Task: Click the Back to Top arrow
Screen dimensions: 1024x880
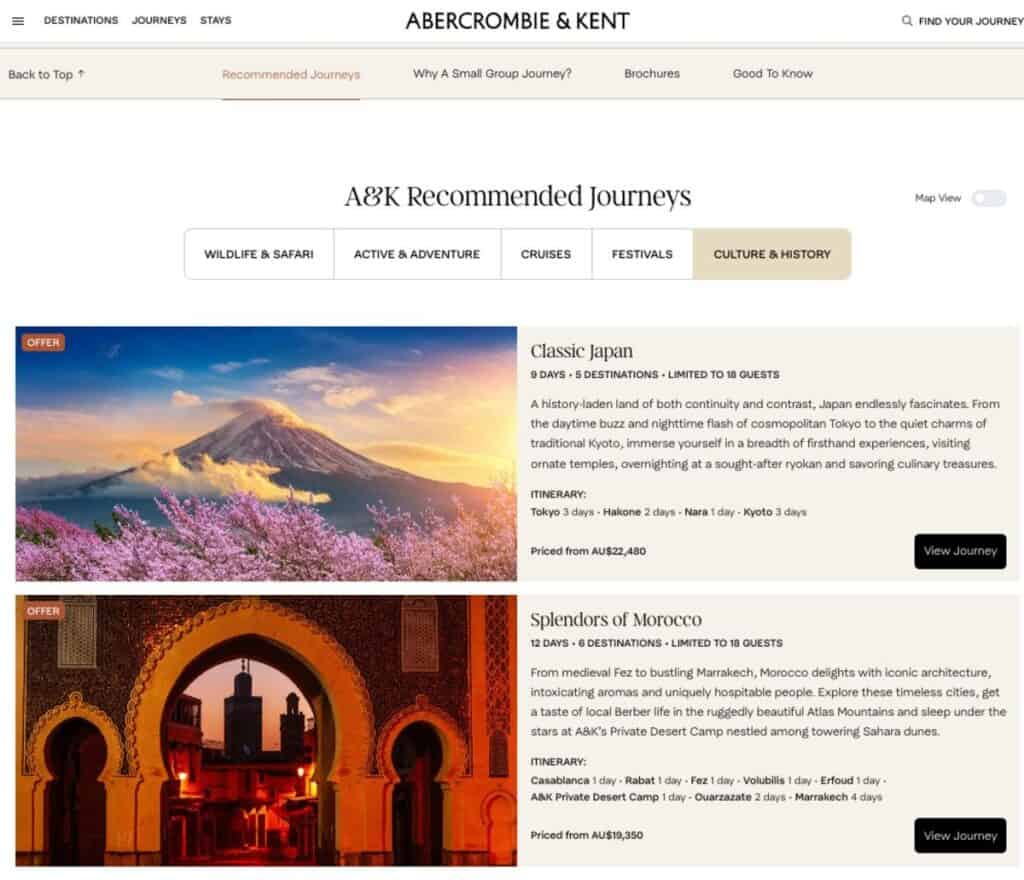Action: 81,73
